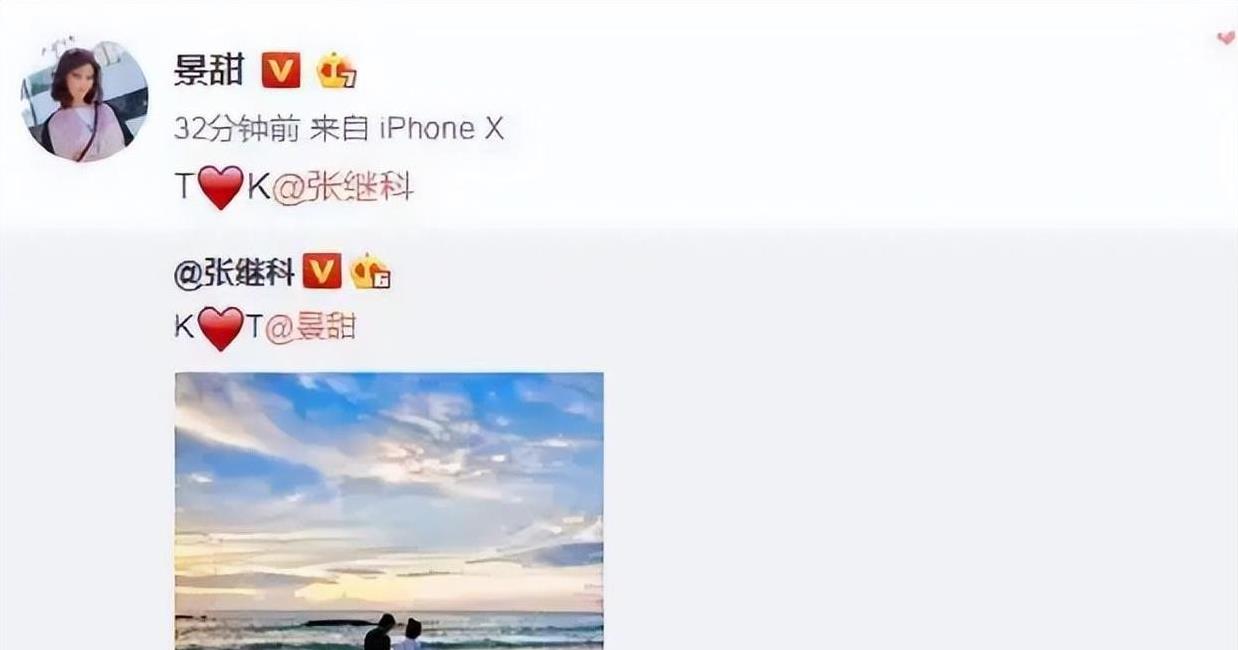Open @张继科 mention in 景甜's post
Screen dimensions: 1238x650
click(x=343, y=187)
